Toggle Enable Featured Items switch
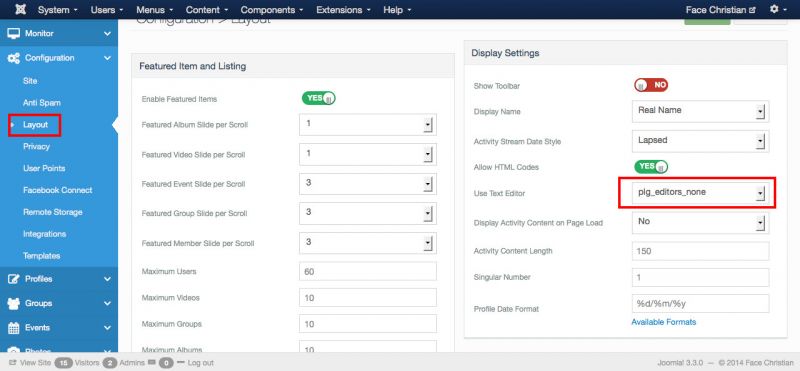Screen dimensions: 800x371 click(318, 98)
